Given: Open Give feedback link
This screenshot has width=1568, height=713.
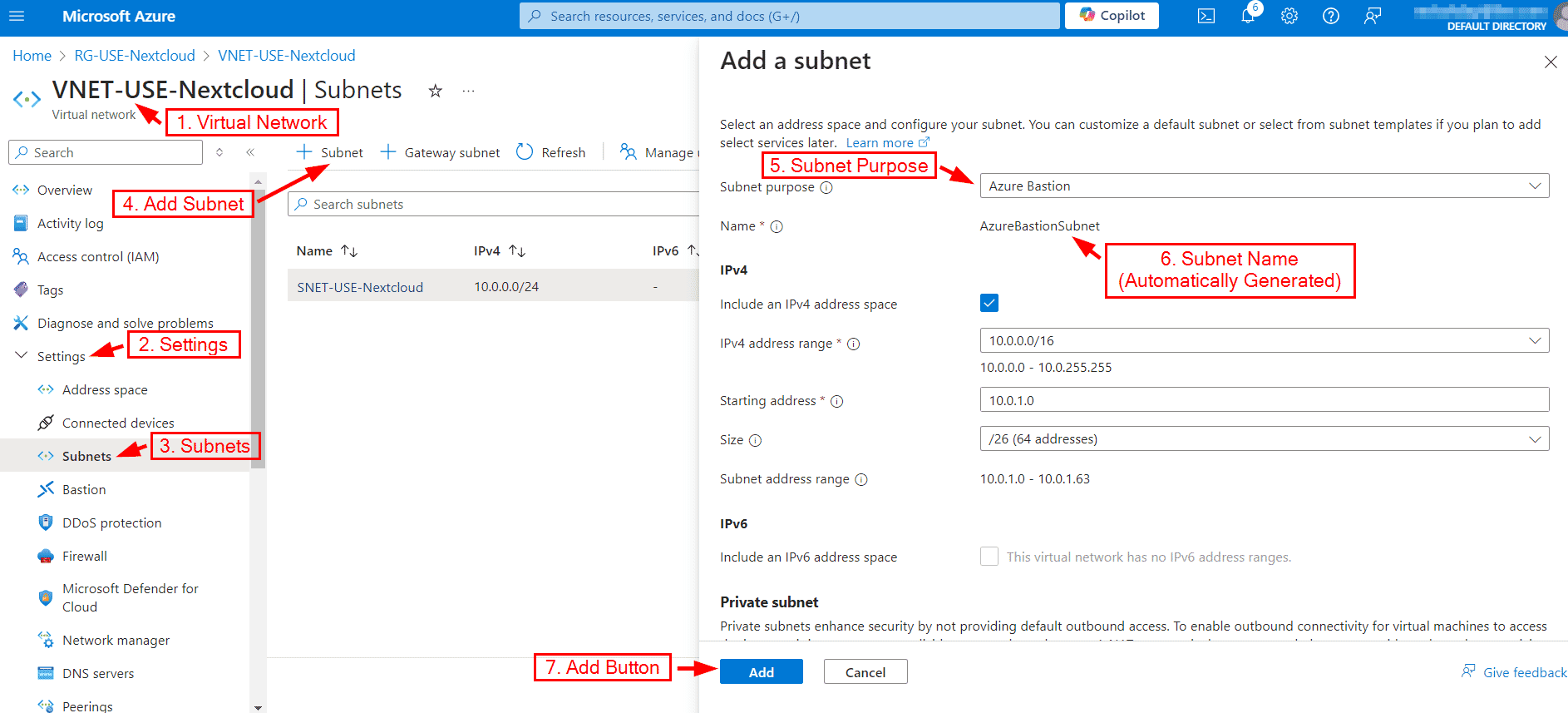Looking at the screenshot, I should (1514, 671).
